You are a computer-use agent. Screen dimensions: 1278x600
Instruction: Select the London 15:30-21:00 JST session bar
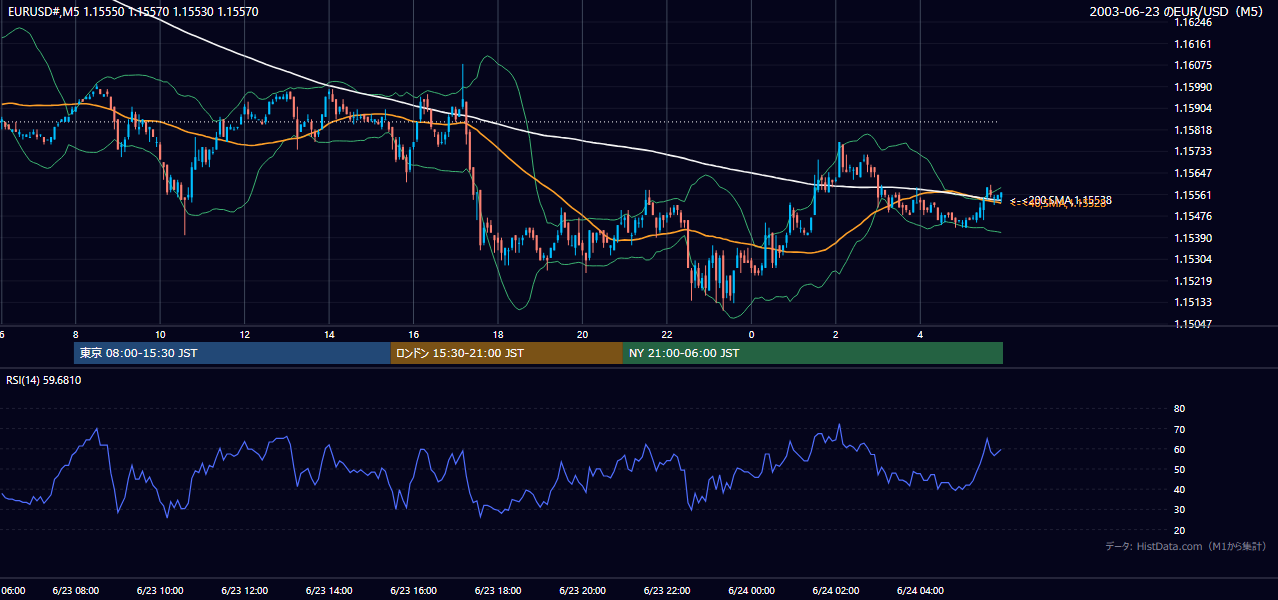click(x=507, y=353)
